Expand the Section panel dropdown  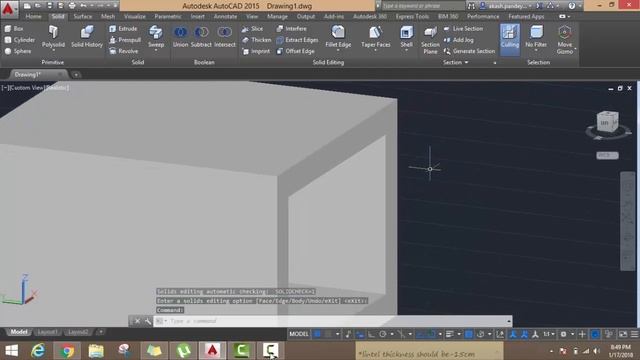pos(456,62)
